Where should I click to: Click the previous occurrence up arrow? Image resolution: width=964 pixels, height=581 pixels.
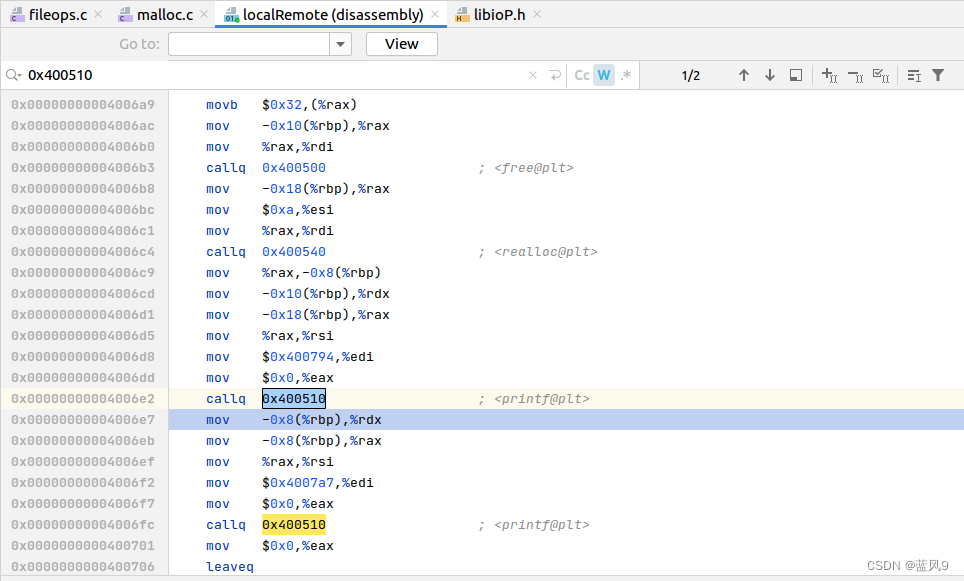click(x=744, y=75)
